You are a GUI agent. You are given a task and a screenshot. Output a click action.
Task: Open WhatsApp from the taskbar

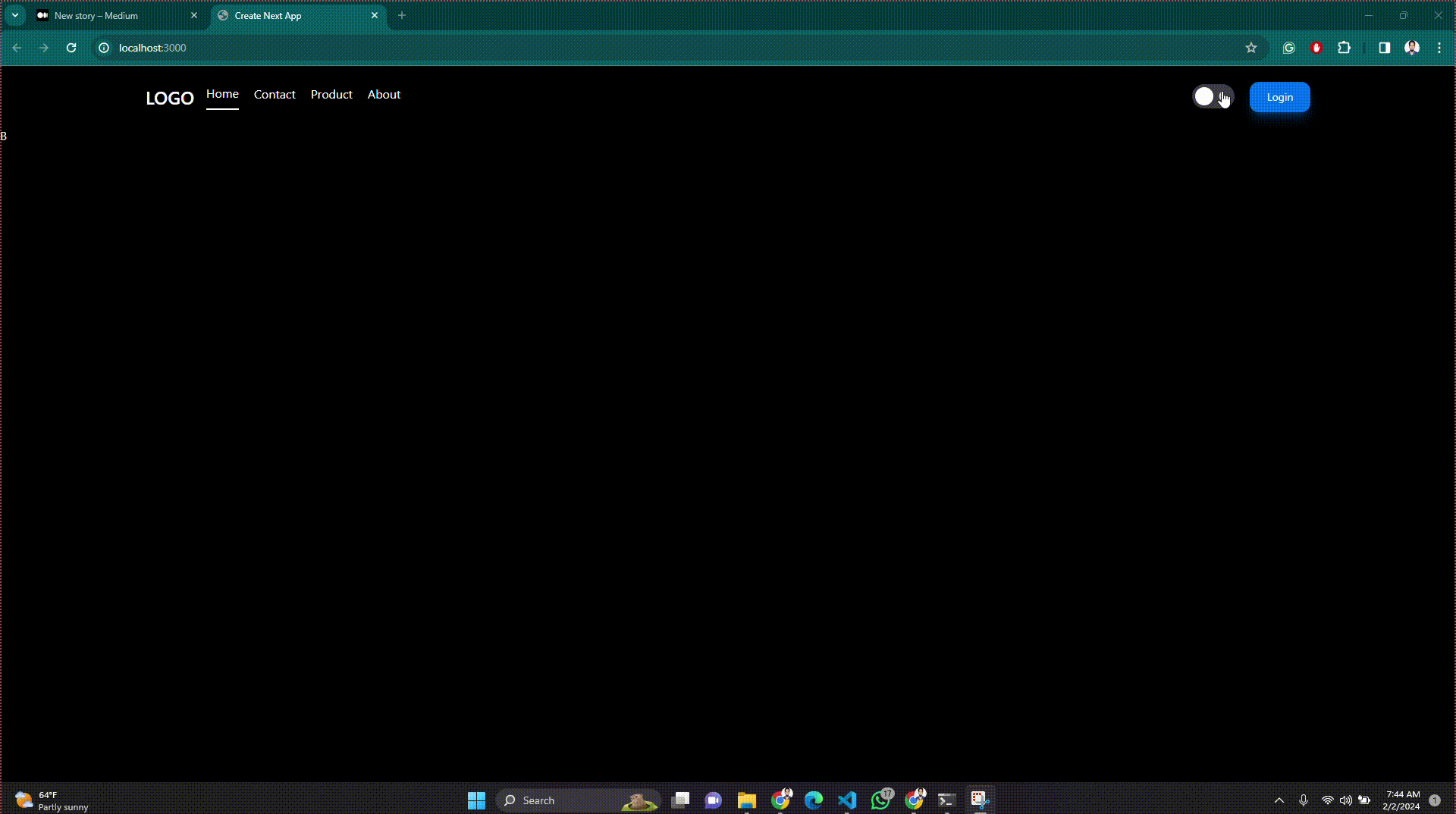881,800
